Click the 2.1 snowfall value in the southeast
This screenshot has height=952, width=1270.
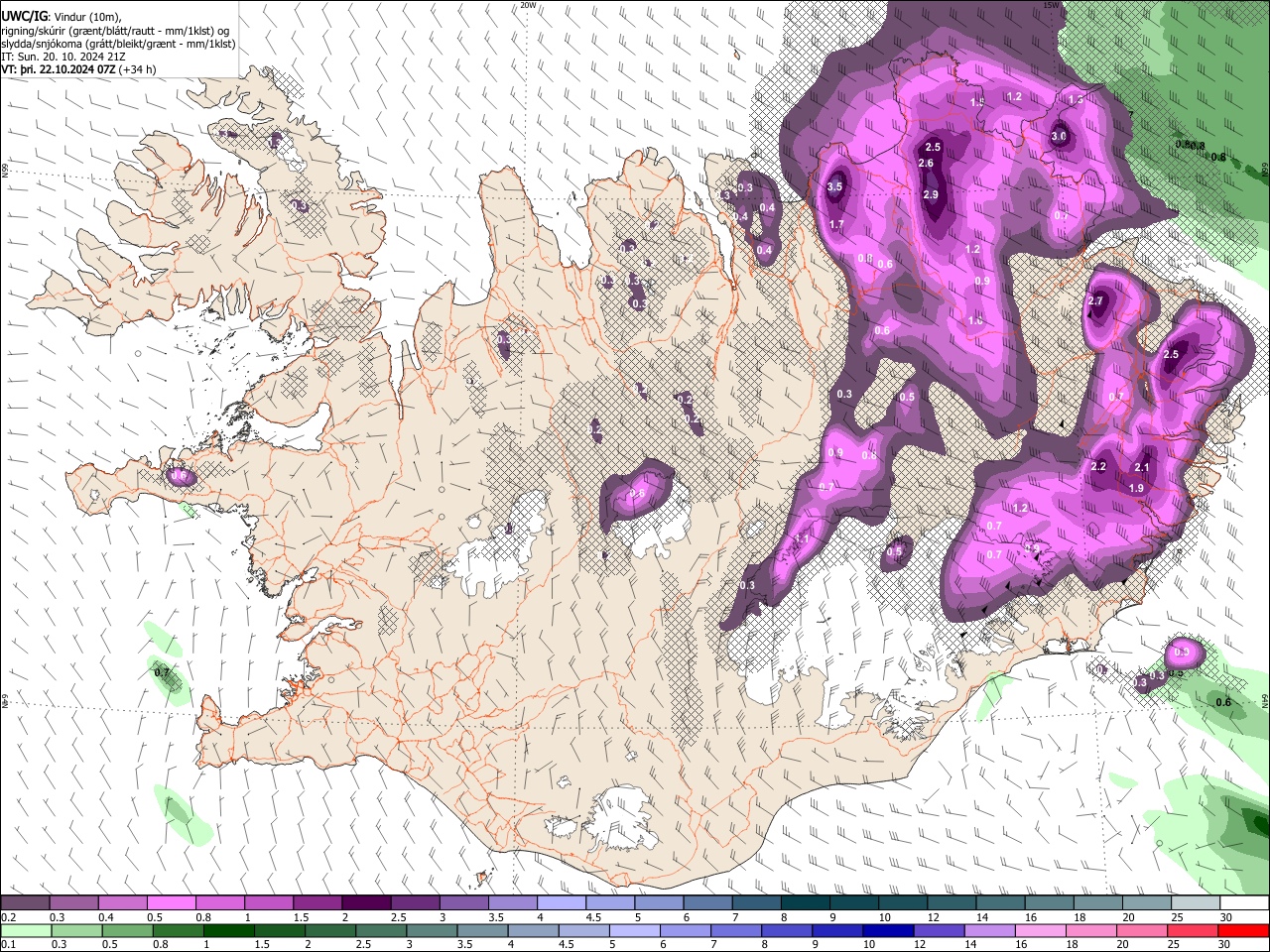[1141, 468]
